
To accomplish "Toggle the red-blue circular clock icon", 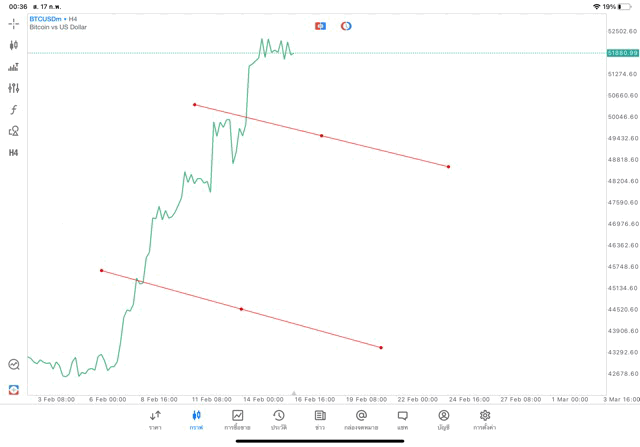I will click(x=346, y=26).
